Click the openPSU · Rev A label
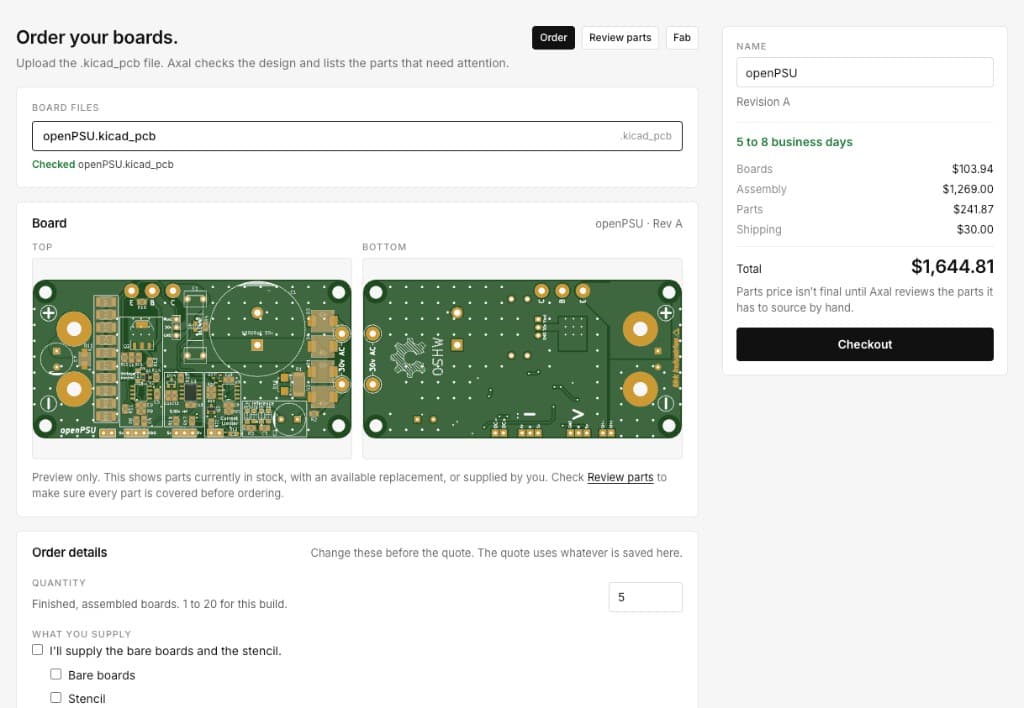The height and width of the screenshot is (708, 1024). [639, 224]
